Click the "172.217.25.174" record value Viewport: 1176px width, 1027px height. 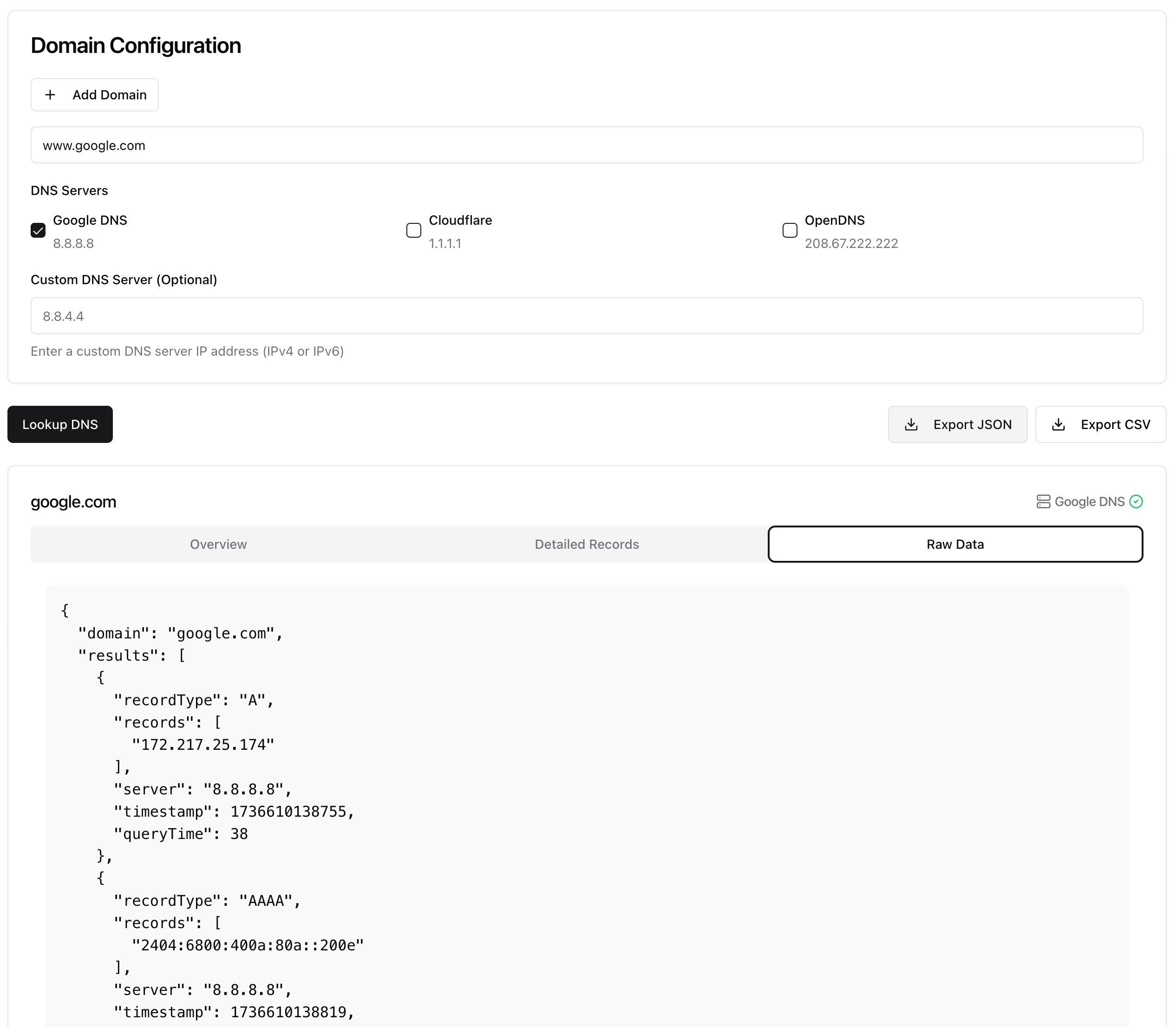point(203,745)
